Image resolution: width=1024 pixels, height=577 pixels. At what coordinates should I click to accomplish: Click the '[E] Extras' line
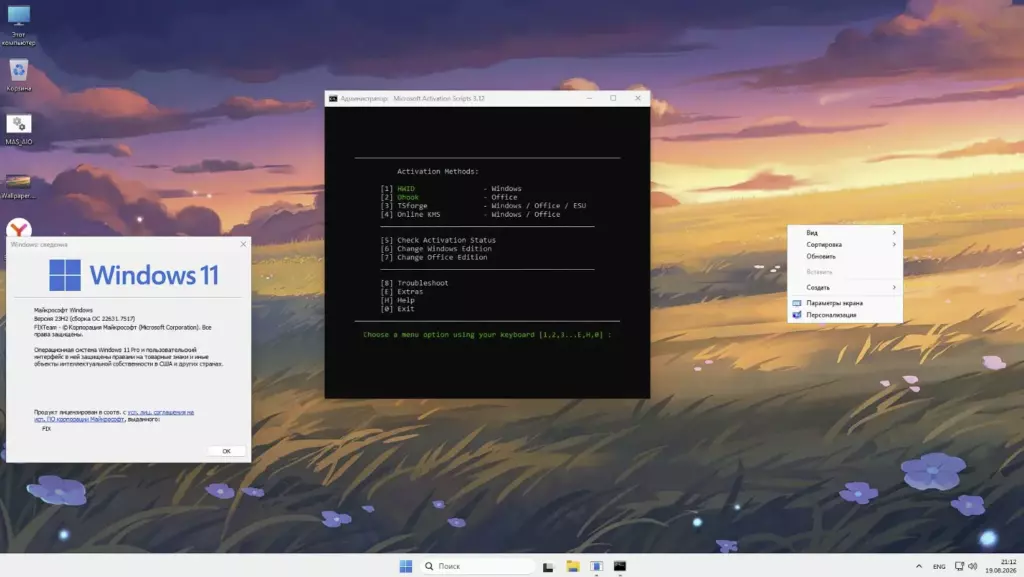coord(402,292)
